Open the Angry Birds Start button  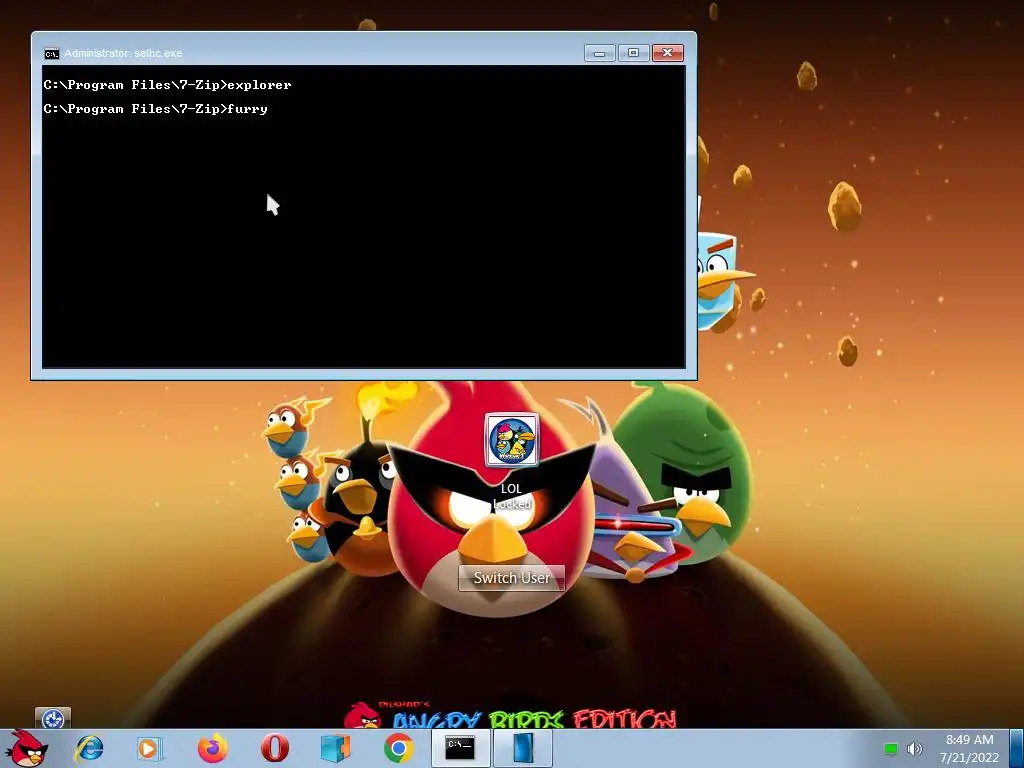click(26, 748)
